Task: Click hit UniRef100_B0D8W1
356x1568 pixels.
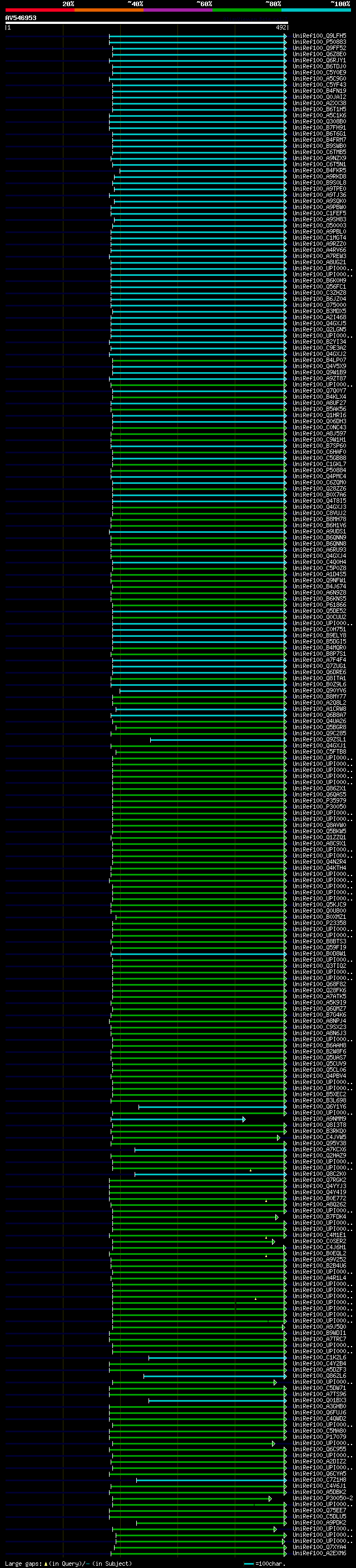Action: (319, 954)
